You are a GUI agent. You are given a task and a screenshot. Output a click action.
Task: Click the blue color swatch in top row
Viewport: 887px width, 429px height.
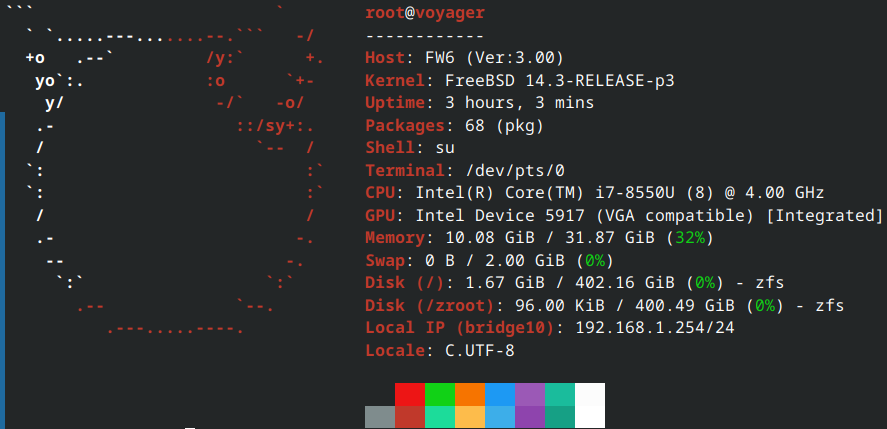(500, 393)
